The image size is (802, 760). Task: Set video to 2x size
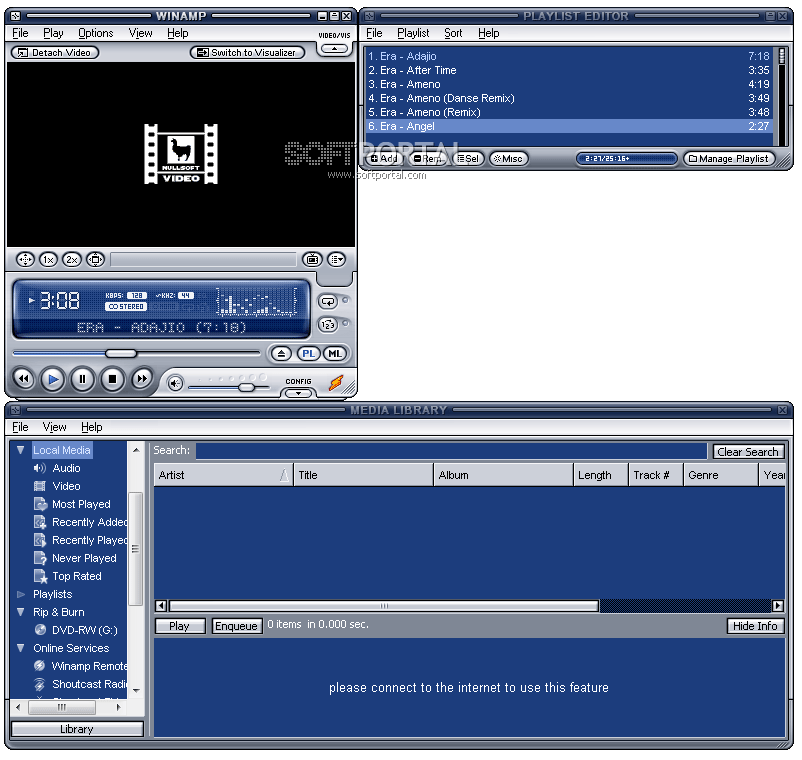72,260
